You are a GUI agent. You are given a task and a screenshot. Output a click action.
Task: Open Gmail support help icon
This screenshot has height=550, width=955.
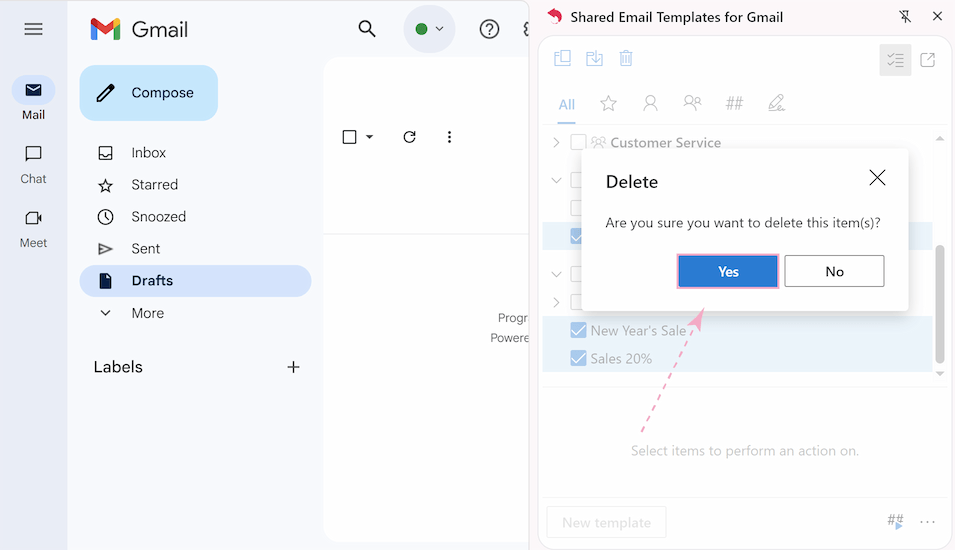click(489, 29)
